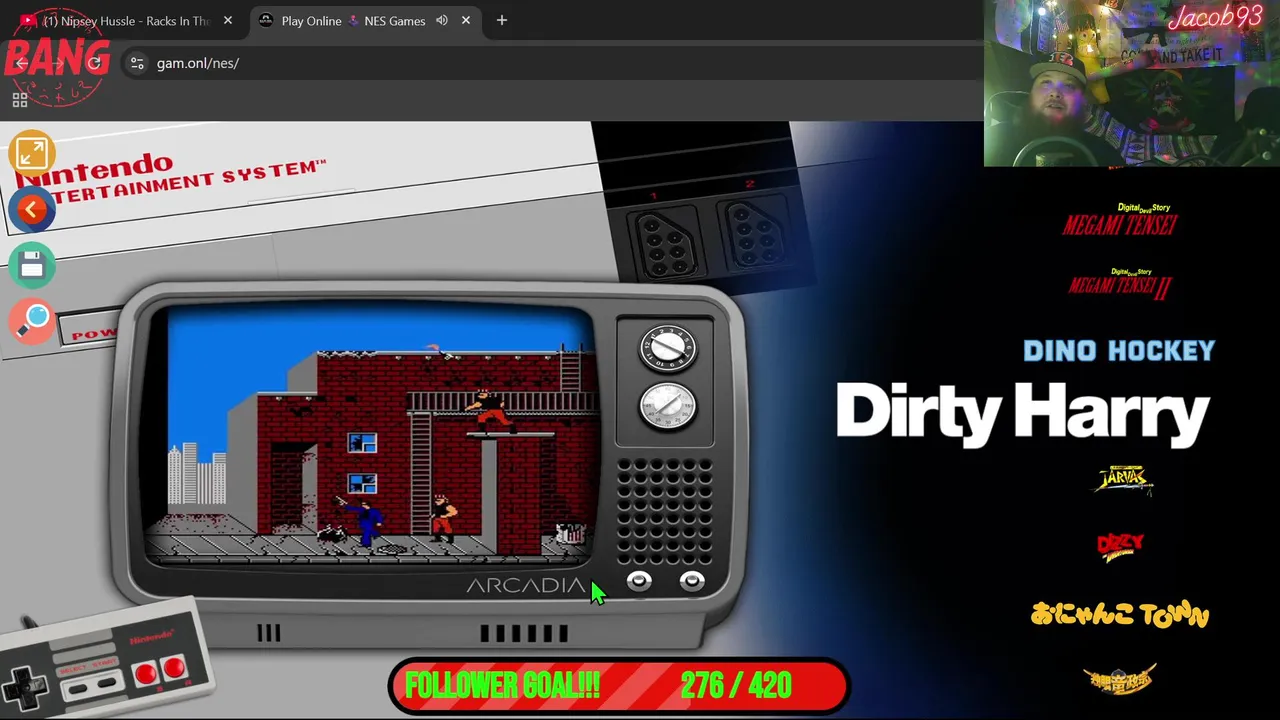Click the right small TV button beside Arcadia

(x=691, y=581)
